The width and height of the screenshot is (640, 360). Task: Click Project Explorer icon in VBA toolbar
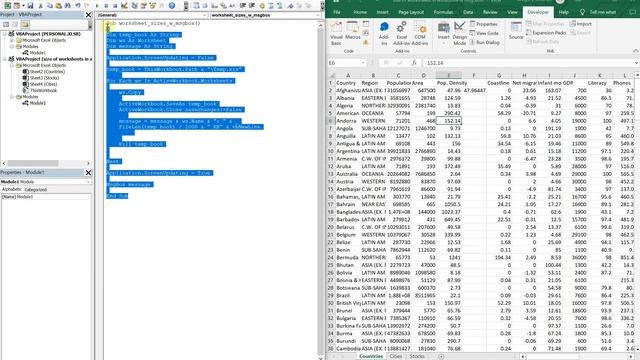[x=134, y=6]
